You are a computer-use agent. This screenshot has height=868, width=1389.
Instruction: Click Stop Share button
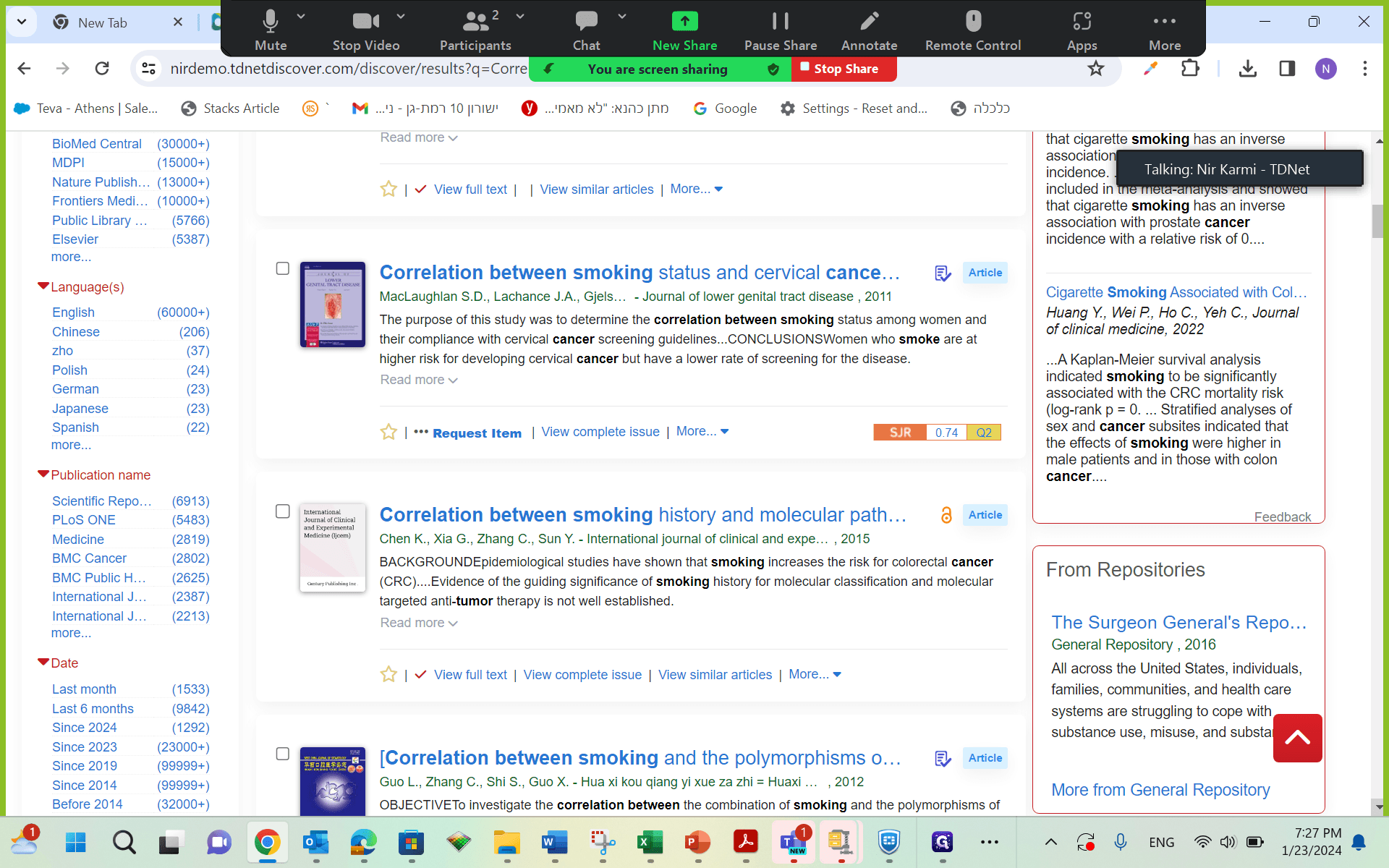(844, 69)
